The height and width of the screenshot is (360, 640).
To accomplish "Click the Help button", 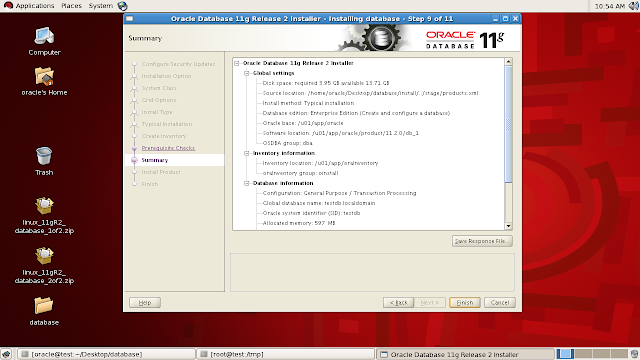I will coord(145,302).
